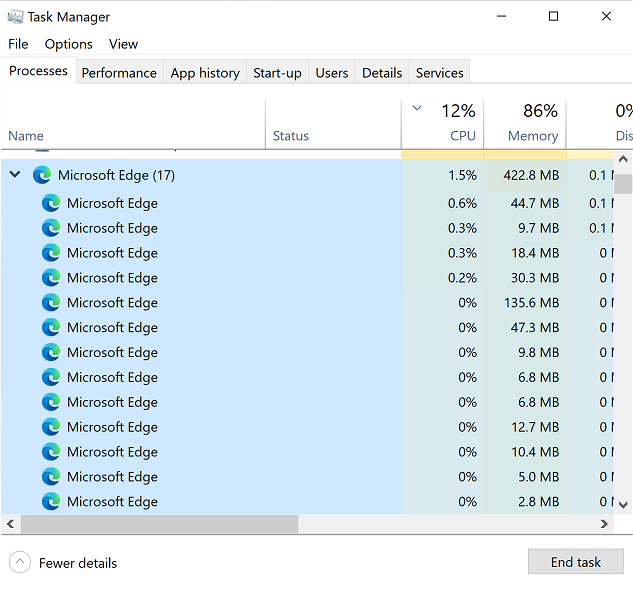
Task: Click the Edge icon of the 422.8 MB group
Action: [42, 175]
